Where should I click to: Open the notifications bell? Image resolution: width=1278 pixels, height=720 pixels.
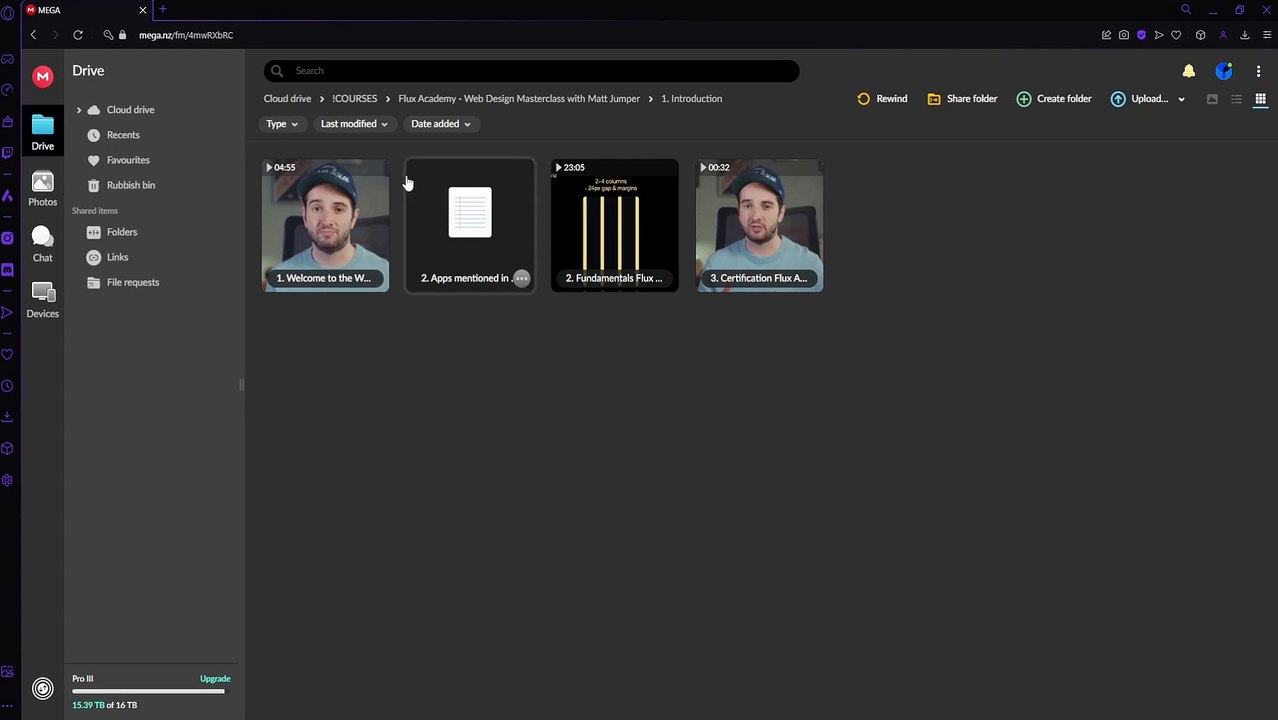pos(1188,71)
